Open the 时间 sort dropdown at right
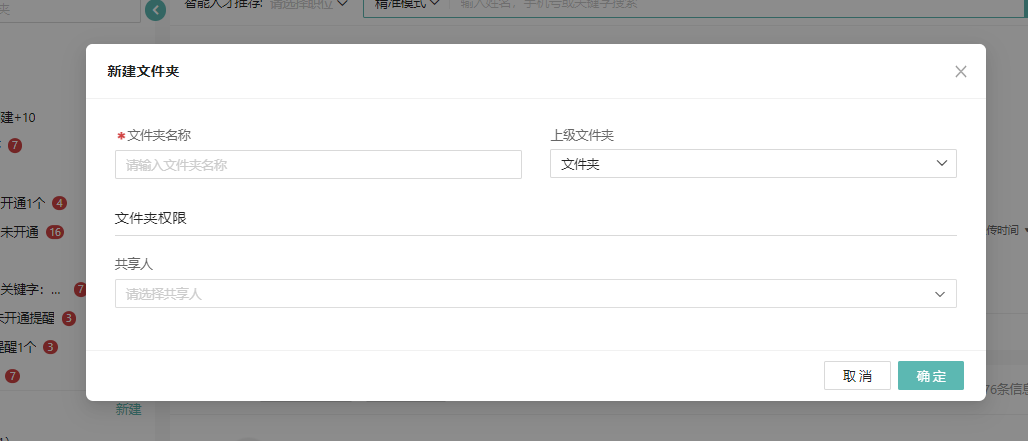Image resolution: width=1028 pixels, height=441 pixels. click(1008, 231)
